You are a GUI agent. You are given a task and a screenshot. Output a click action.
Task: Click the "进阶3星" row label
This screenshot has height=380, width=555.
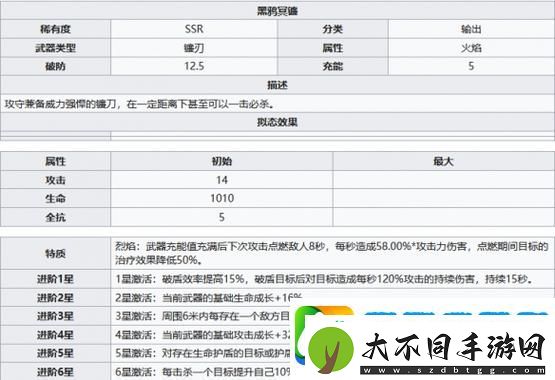pos(55,316)
